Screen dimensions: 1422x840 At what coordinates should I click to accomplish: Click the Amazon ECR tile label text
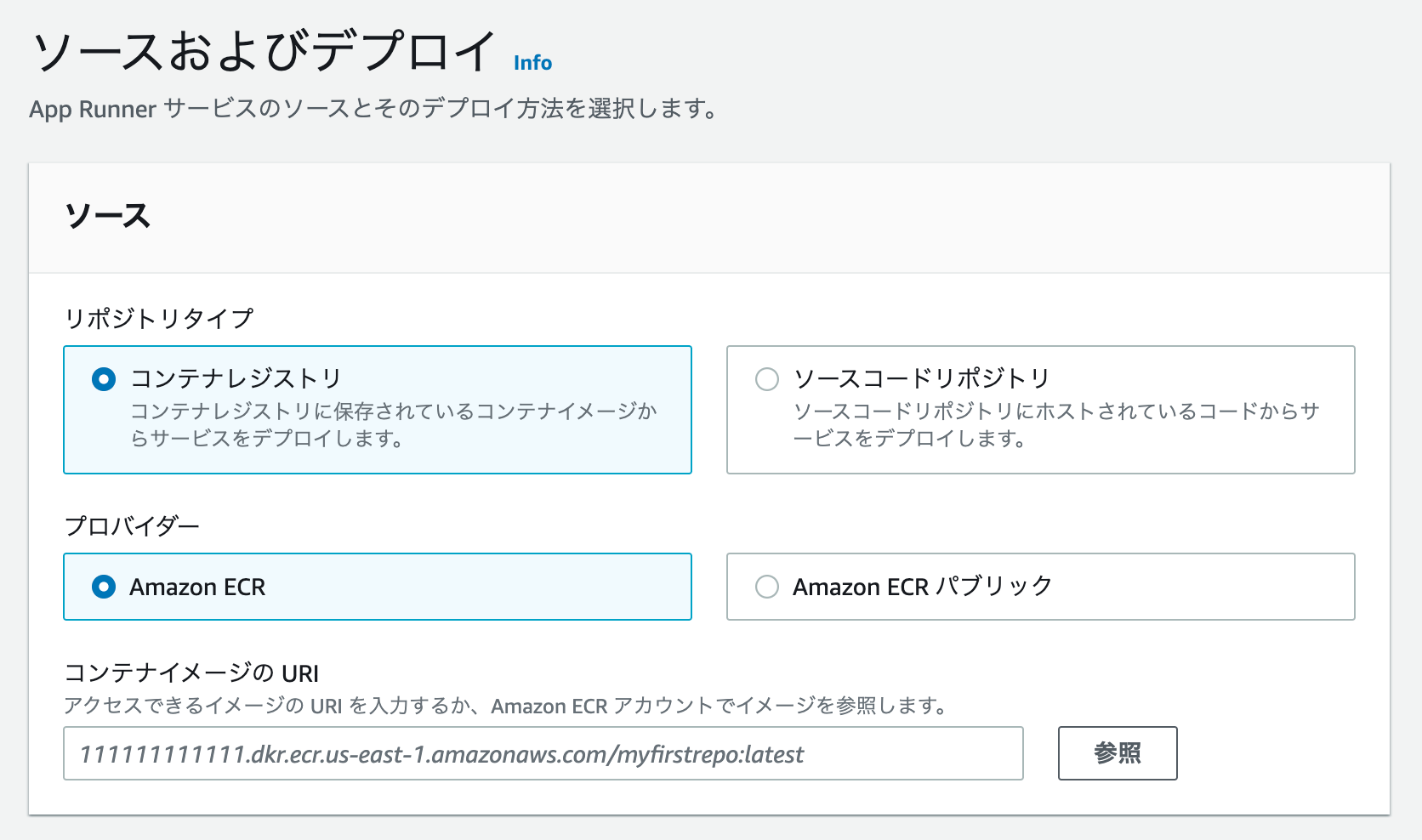197,587
